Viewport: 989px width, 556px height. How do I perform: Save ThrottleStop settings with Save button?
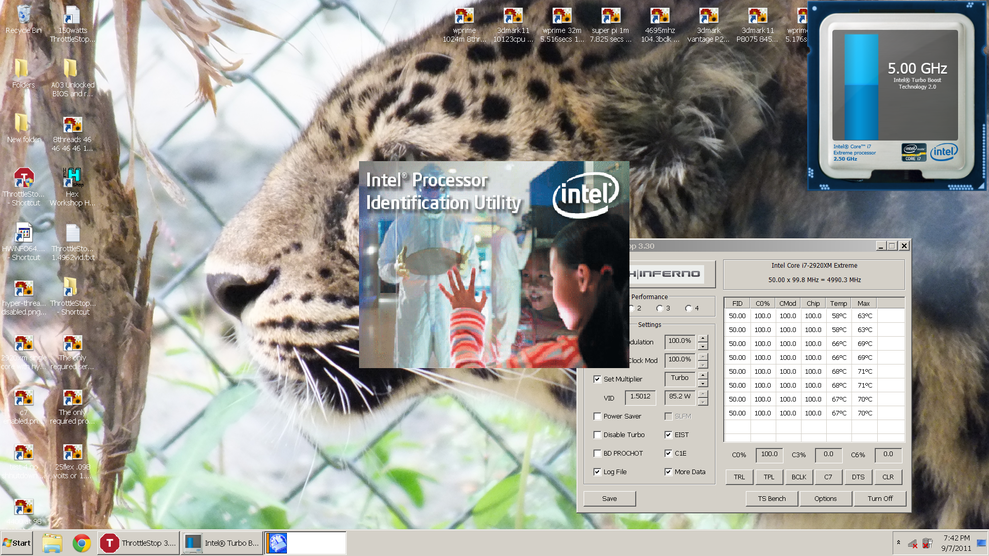[609, 499]
